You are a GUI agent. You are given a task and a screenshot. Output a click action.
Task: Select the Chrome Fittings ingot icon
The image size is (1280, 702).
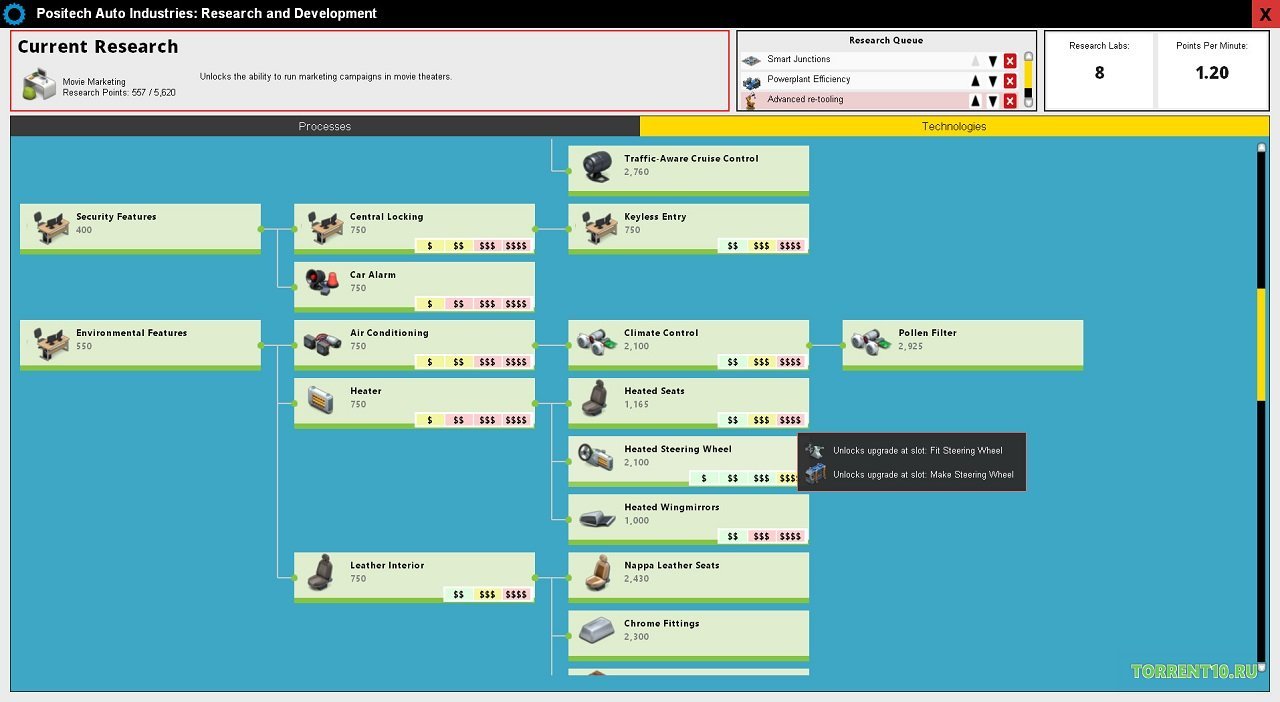coord(596,630)
